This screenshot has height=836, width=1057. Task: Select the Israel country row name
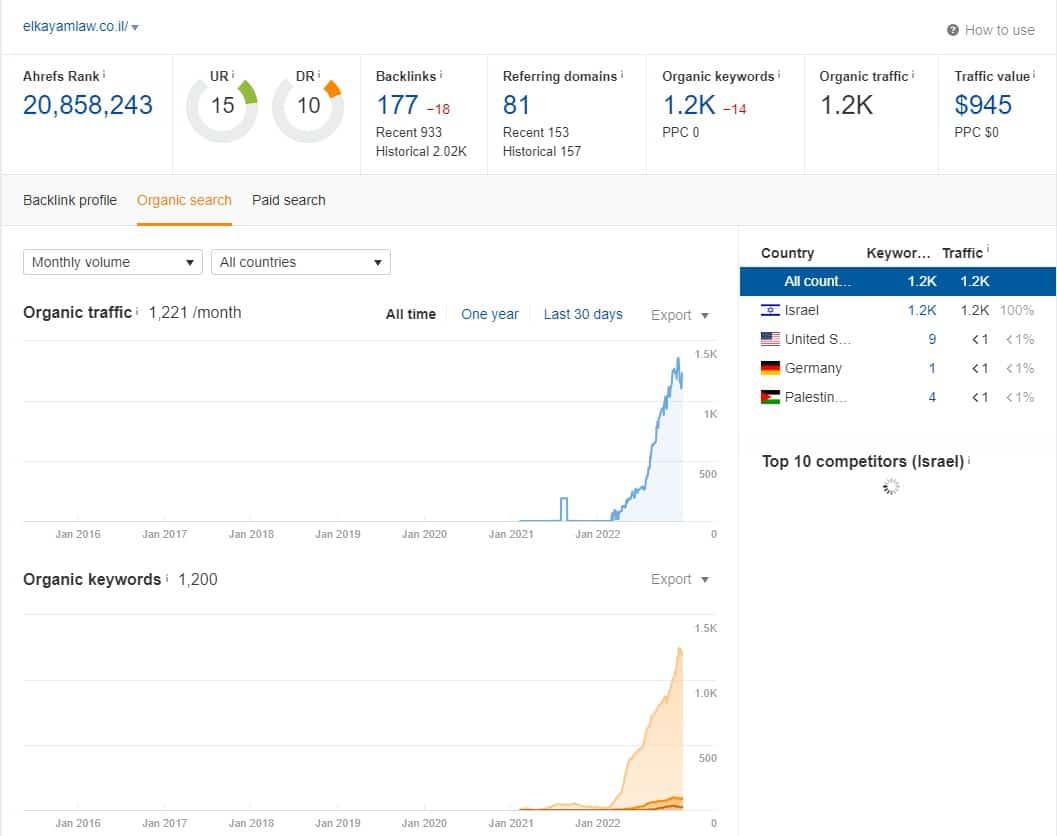[802, 310]
